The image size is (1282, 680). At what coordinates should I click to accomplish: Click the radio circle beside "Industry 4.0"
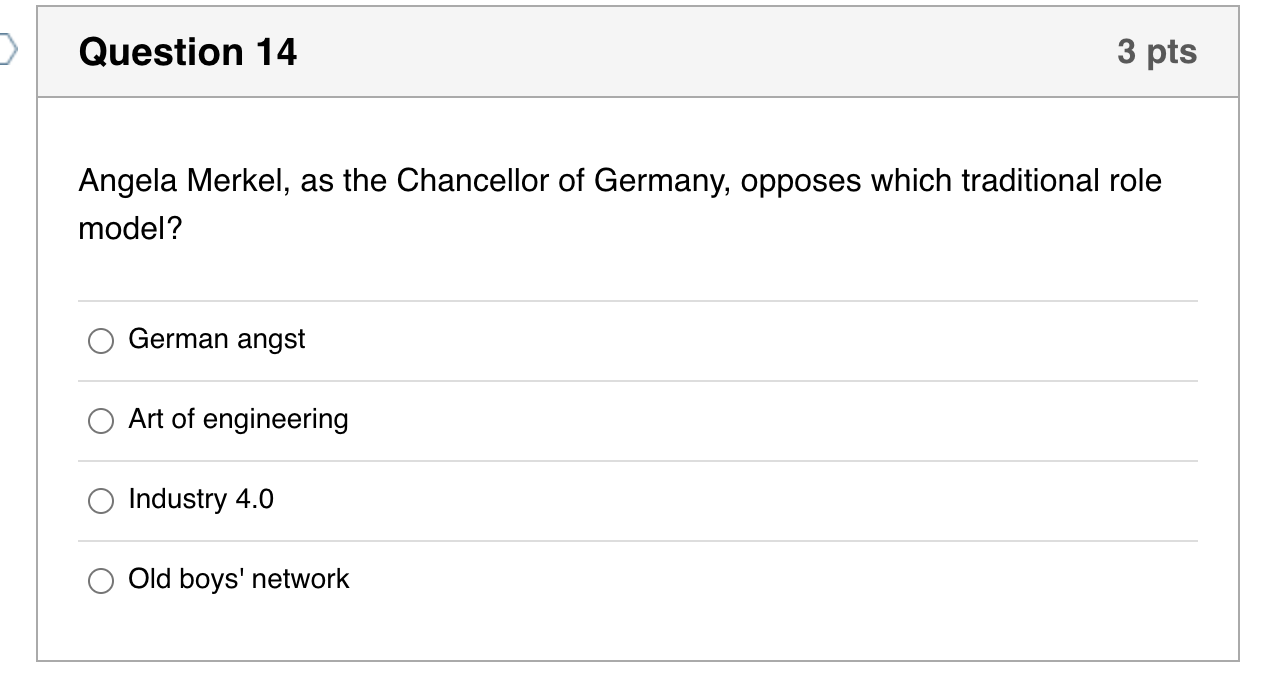pyautogui.click(x=101, y=500)
